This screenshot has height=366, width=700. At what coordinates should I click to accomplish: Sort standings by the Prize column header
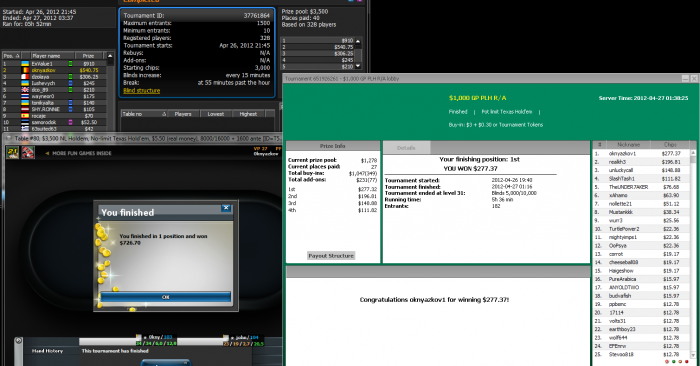88,56
